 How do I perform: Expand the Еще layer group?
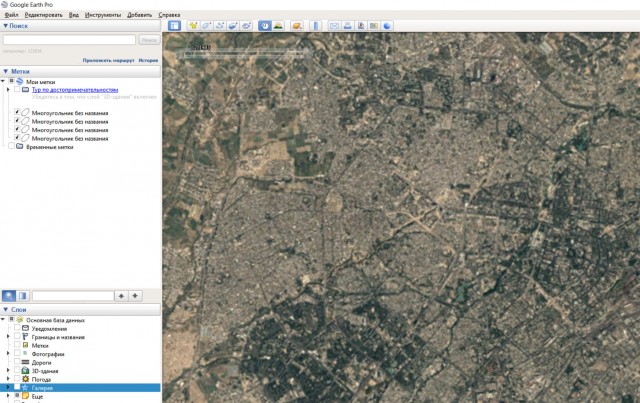8,396
